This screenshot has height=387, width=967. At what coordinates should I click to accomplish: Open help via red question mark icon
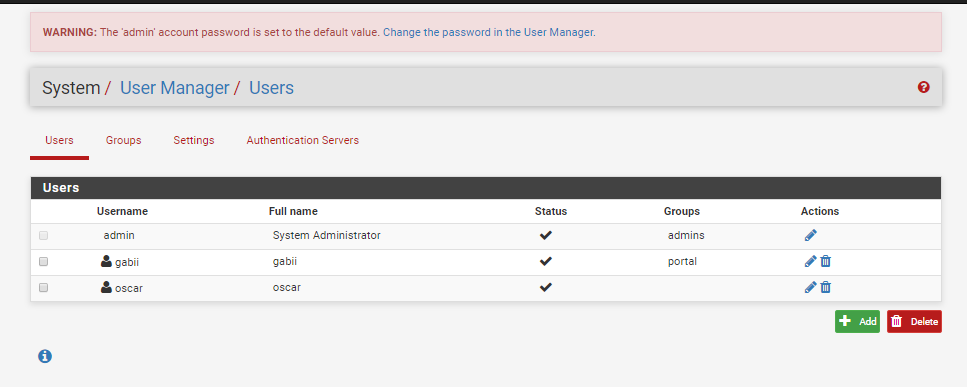[x=923, y=87]
